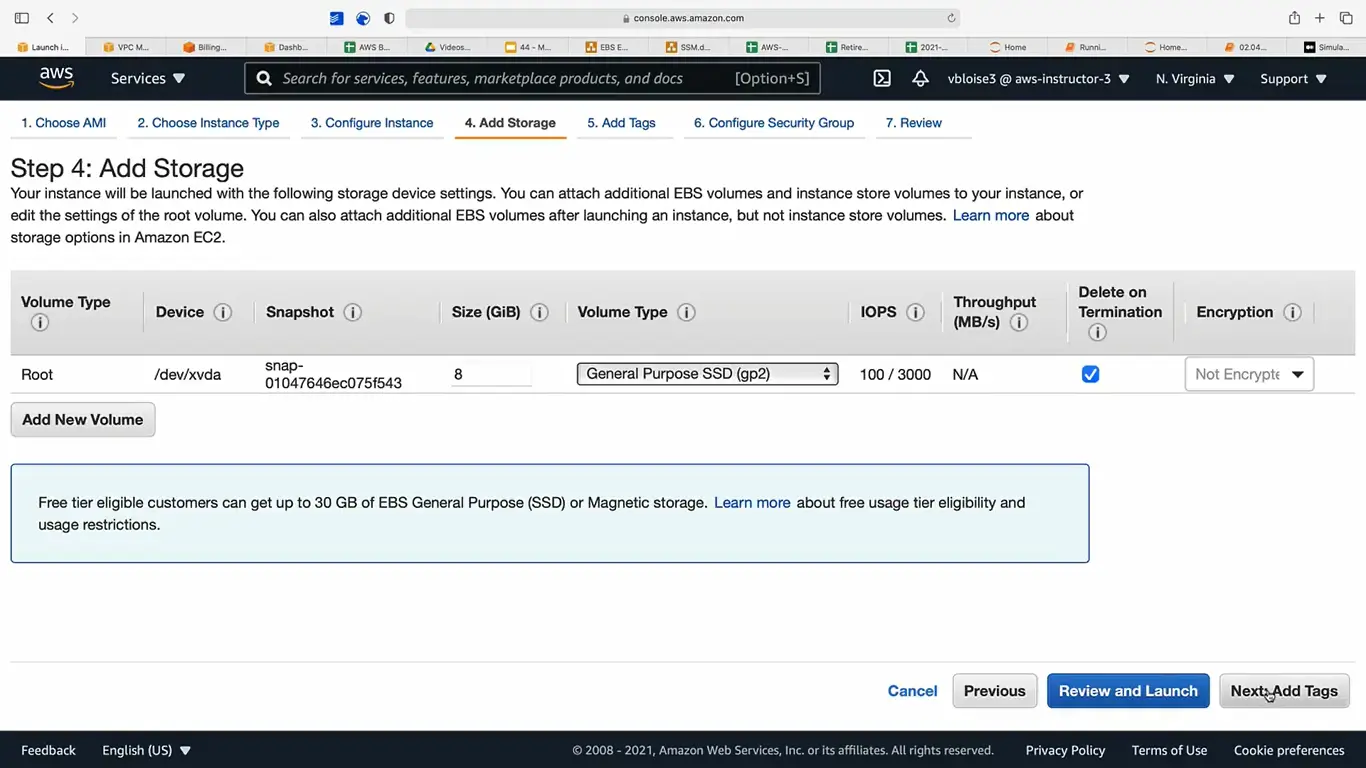Open the General Purpose SSD (gp2) volume type dropdown
The width and height of the screenshot is (1366, 768).
[707, 374]
